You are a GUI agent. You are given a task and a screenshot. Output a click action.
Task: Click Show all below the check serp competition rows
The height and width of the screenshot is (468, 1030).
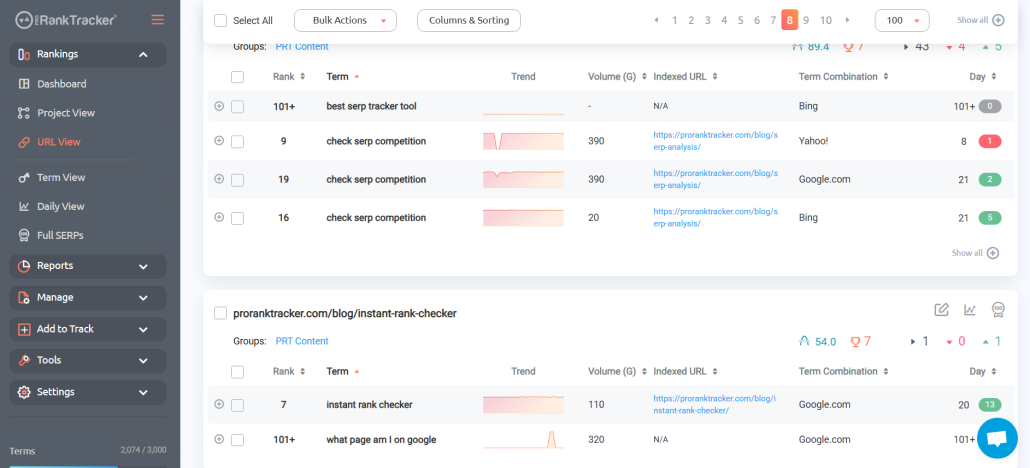975,253
